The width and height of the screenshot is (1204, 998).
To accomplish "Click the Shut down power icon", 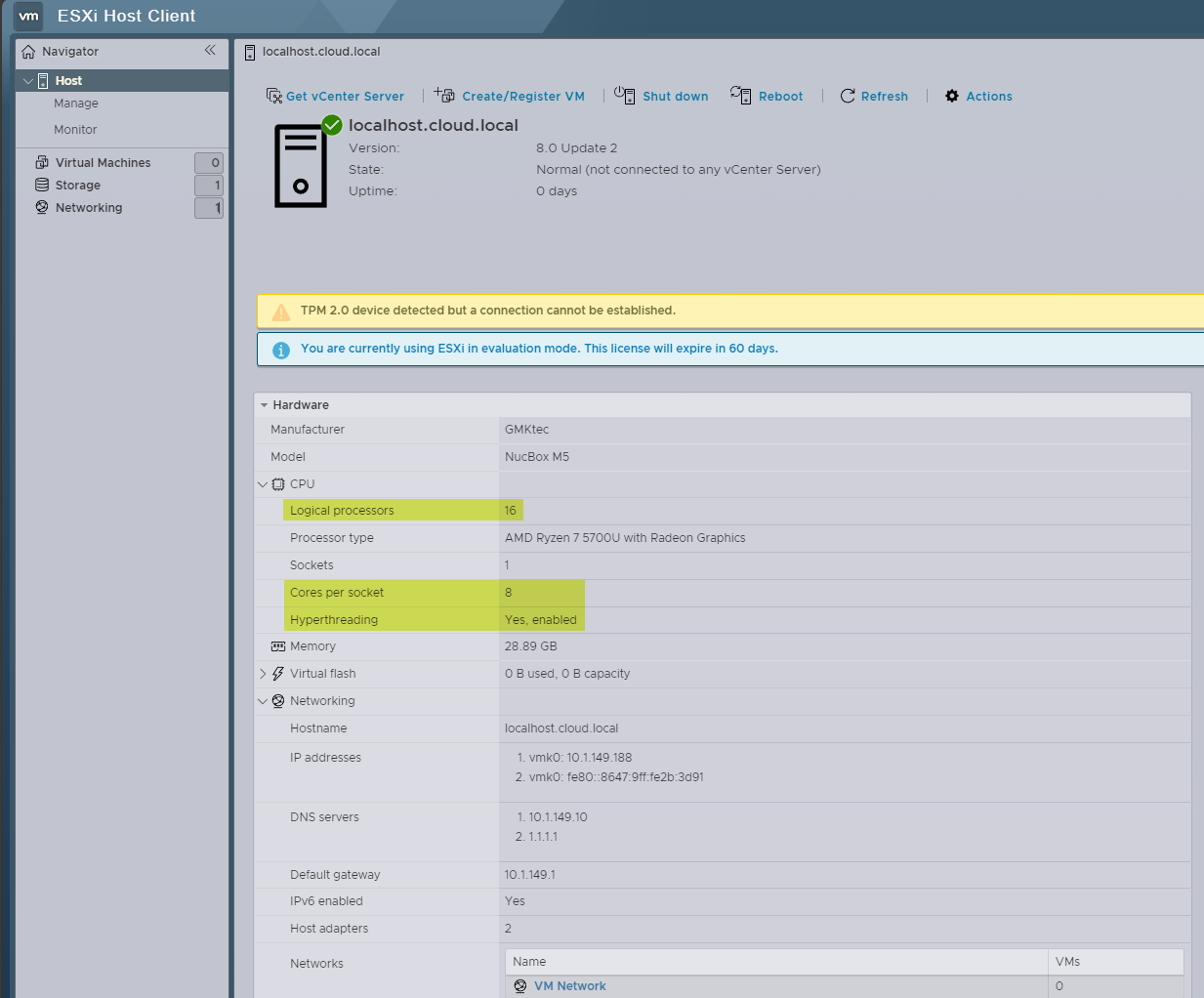I will click(x=625, y=96).
